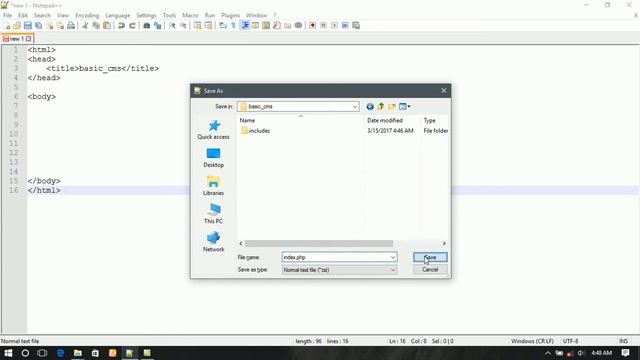The width and height of the screenshot is (640, 360).
Task: Open Cortana search circle on taskbar
Action: [x=25, y=353]
